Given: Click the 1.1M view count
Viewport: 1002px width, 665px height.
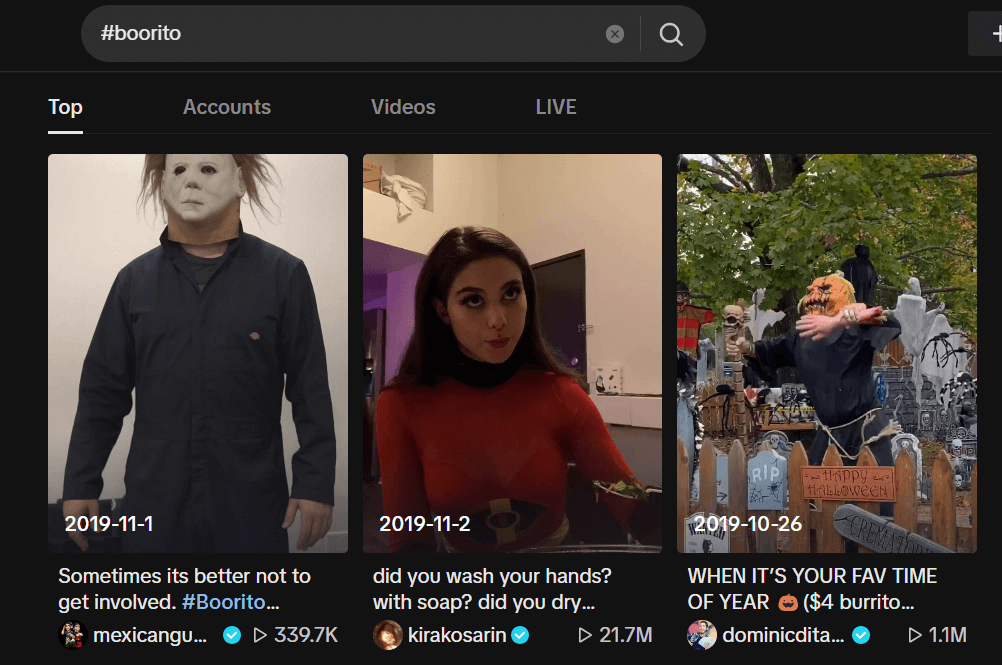Looking at the screenshot, I should 948,635.
